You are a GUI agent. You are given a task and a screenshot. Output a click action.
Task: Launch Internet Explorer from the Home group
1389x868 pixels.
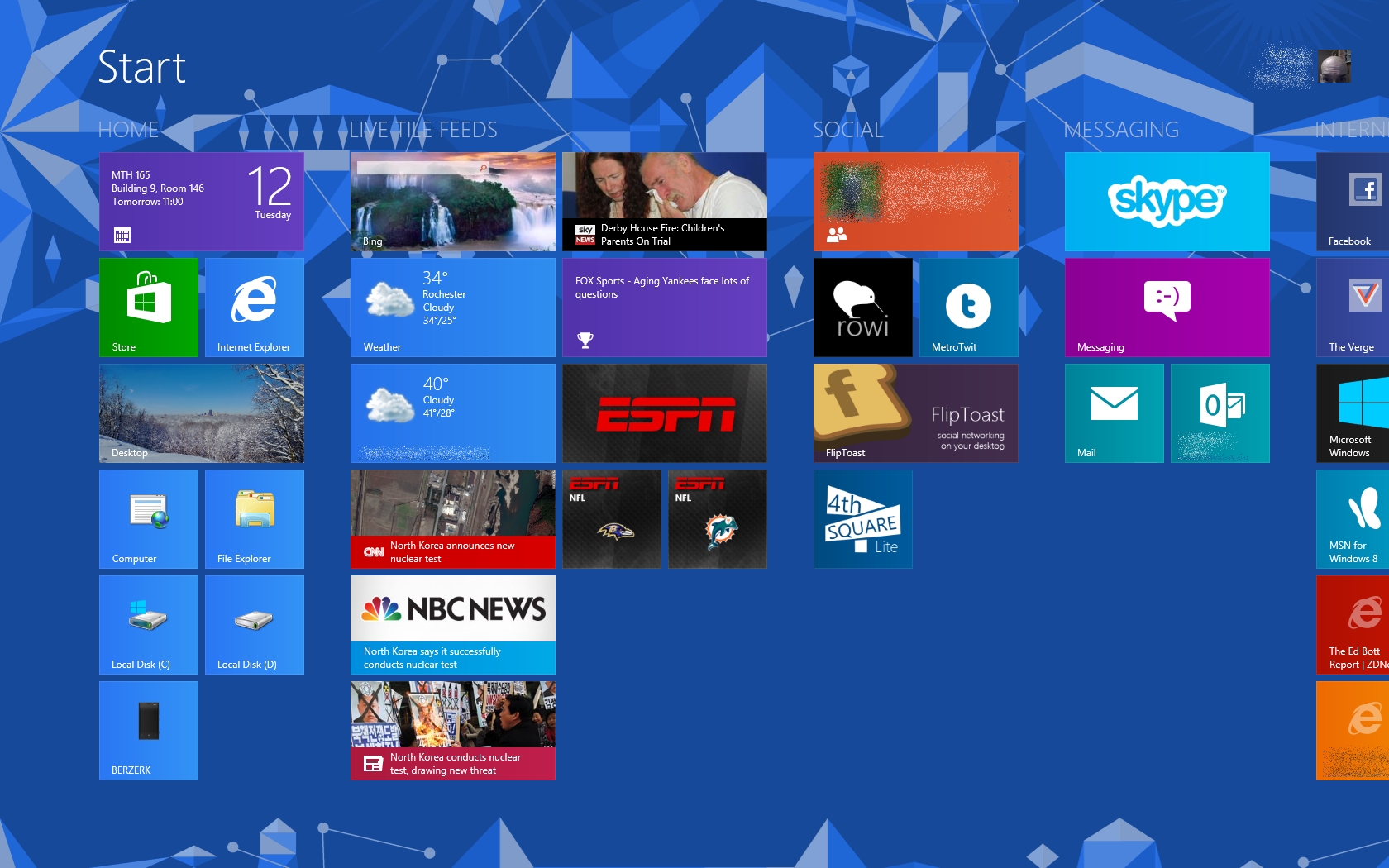tap(255, 308)
